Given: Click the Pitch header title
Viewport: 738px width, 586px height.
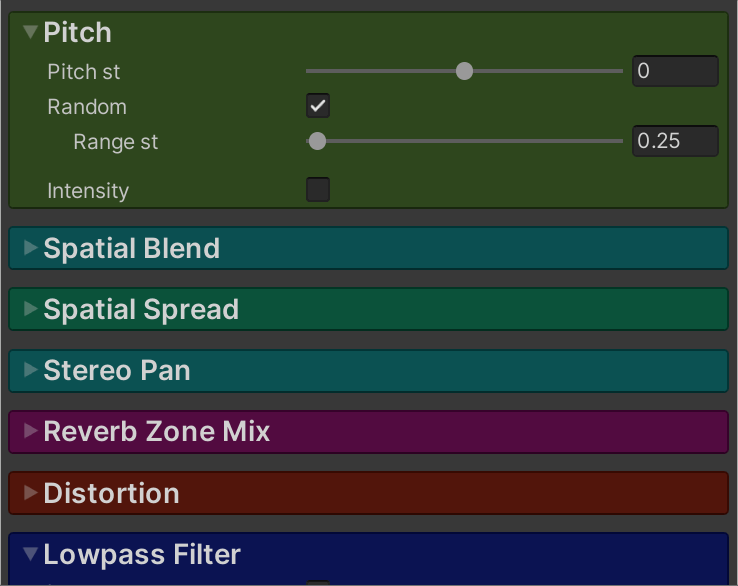Looking at the screenshot, I should (78, 33).
